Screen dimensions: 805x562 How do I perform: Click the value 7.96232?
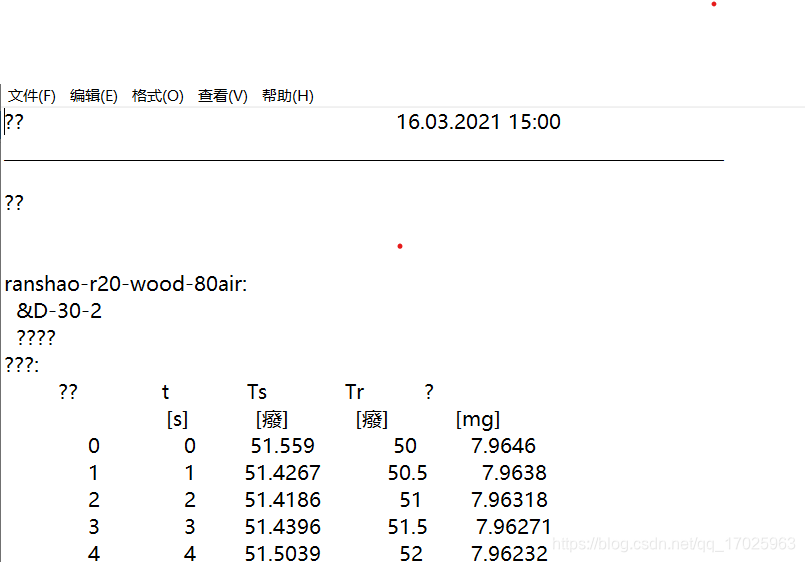tap(509, 553)
